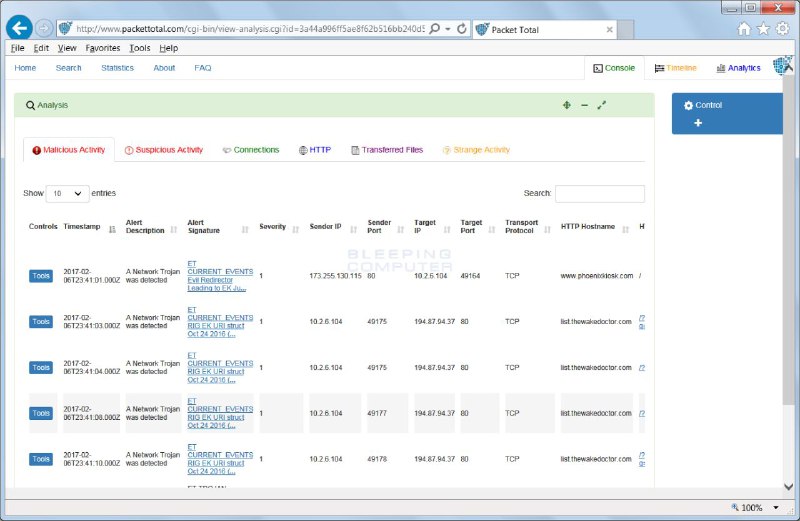
Task: Expand the Analysis panel to fullscreen
Action: 602,105
